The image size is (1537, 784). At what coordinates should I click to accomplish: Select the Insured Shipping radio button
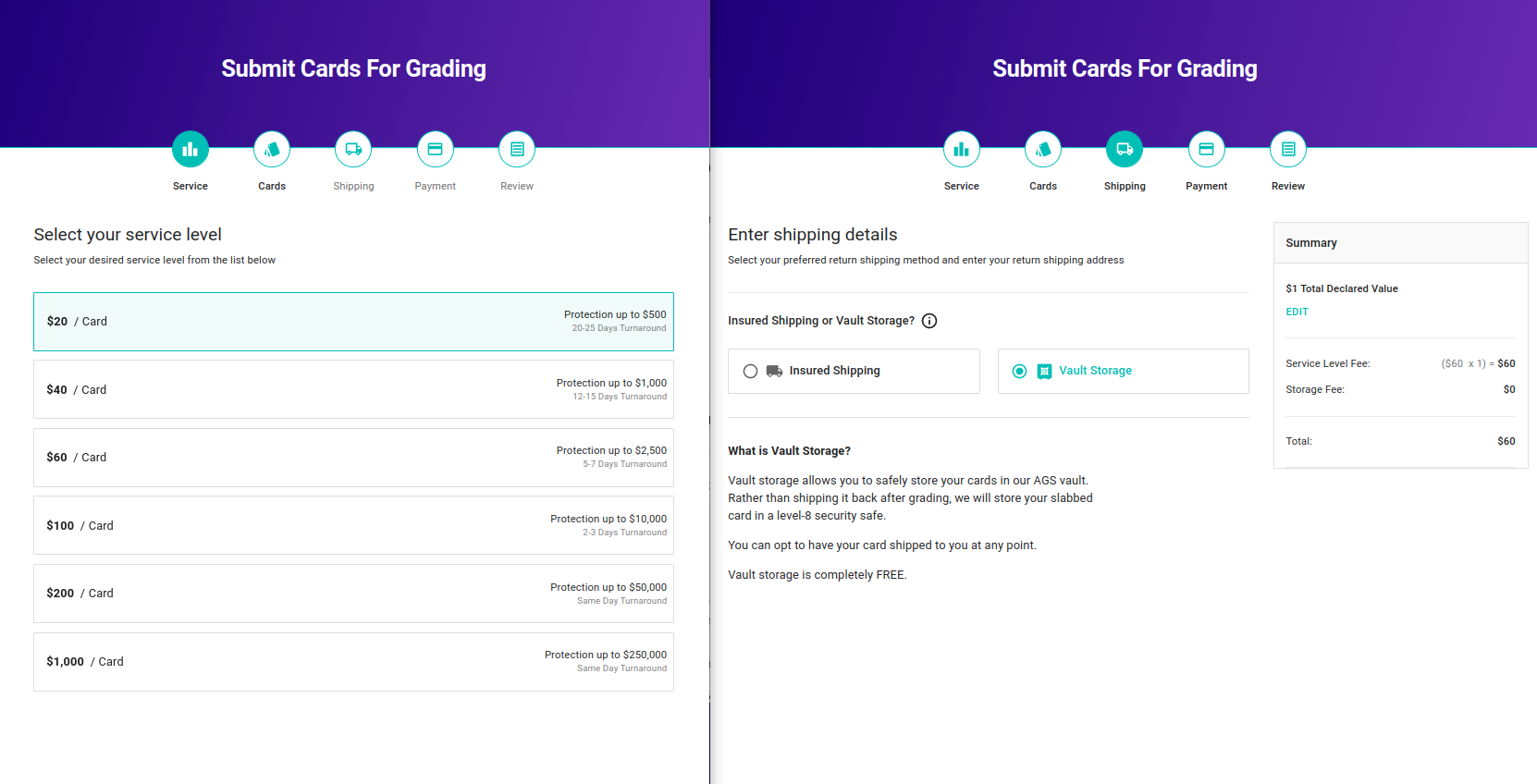pos(750,371)
